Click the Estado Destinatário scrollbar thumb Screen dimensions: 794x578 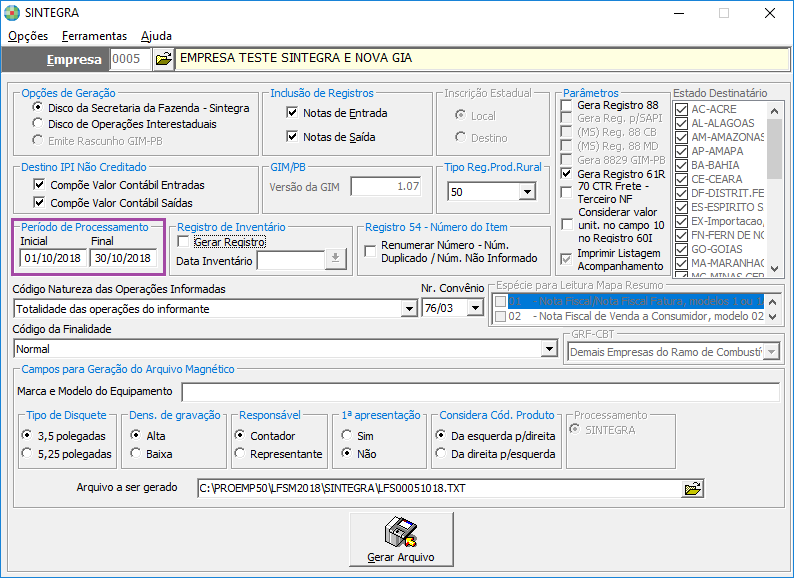pyautogui.click(x=774, y=148)
